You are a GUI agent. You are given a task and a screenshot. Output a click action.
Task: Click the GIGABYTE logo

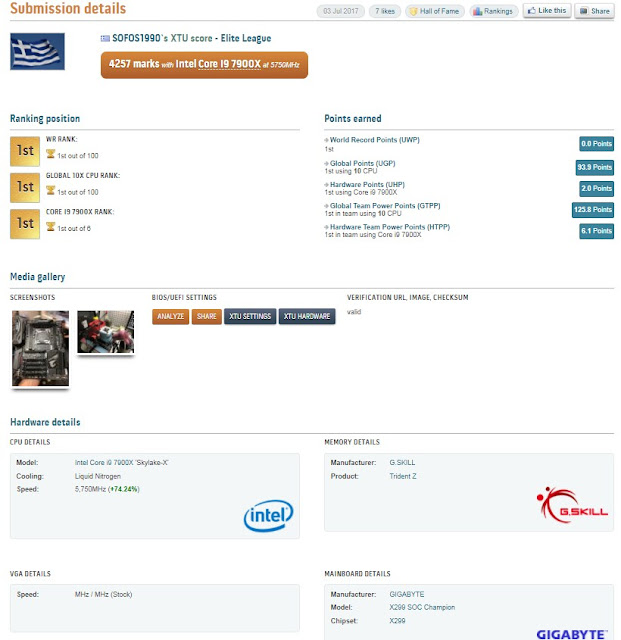pos(572,634)
